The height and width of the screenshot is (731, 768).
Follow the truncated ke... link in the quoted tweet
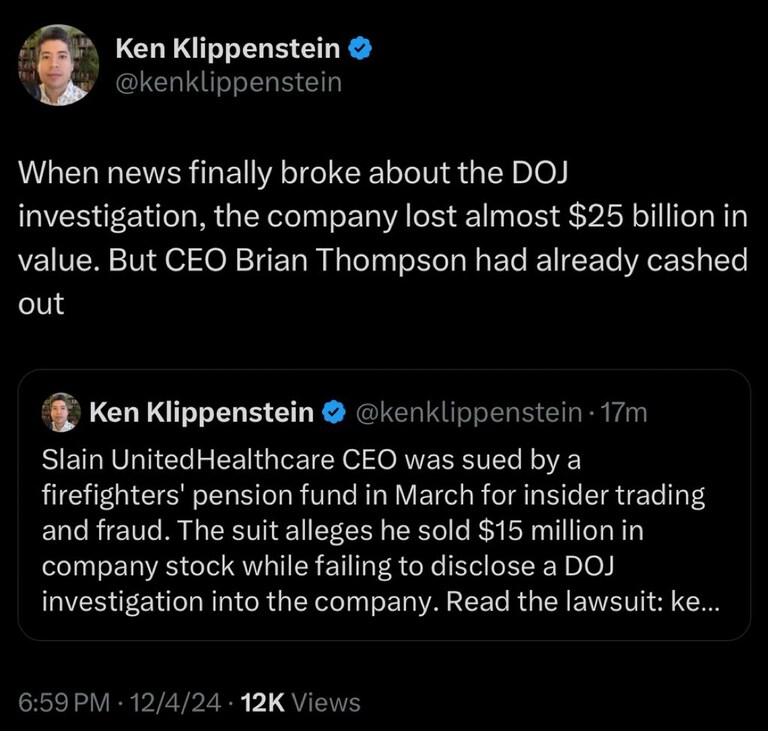[x=691, y=606]
